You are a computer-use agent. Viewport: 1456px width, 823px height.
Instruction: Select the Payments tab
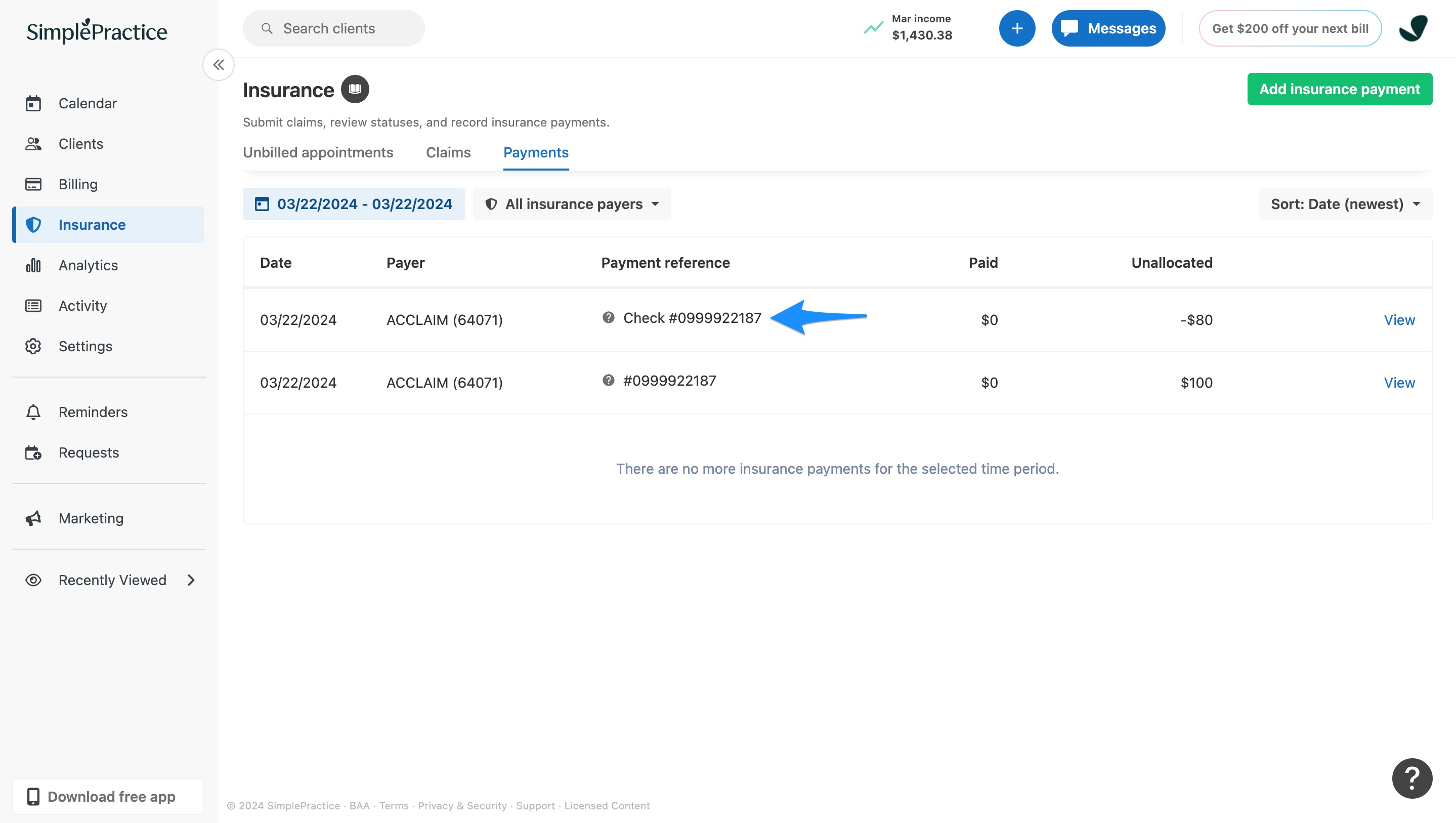(x=536, y=153)
